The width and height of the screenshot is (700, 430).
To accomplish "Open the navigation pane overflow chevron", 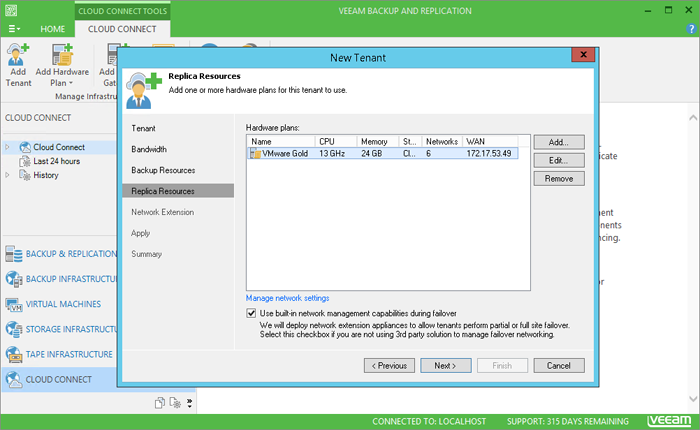I will click(189, 403).
